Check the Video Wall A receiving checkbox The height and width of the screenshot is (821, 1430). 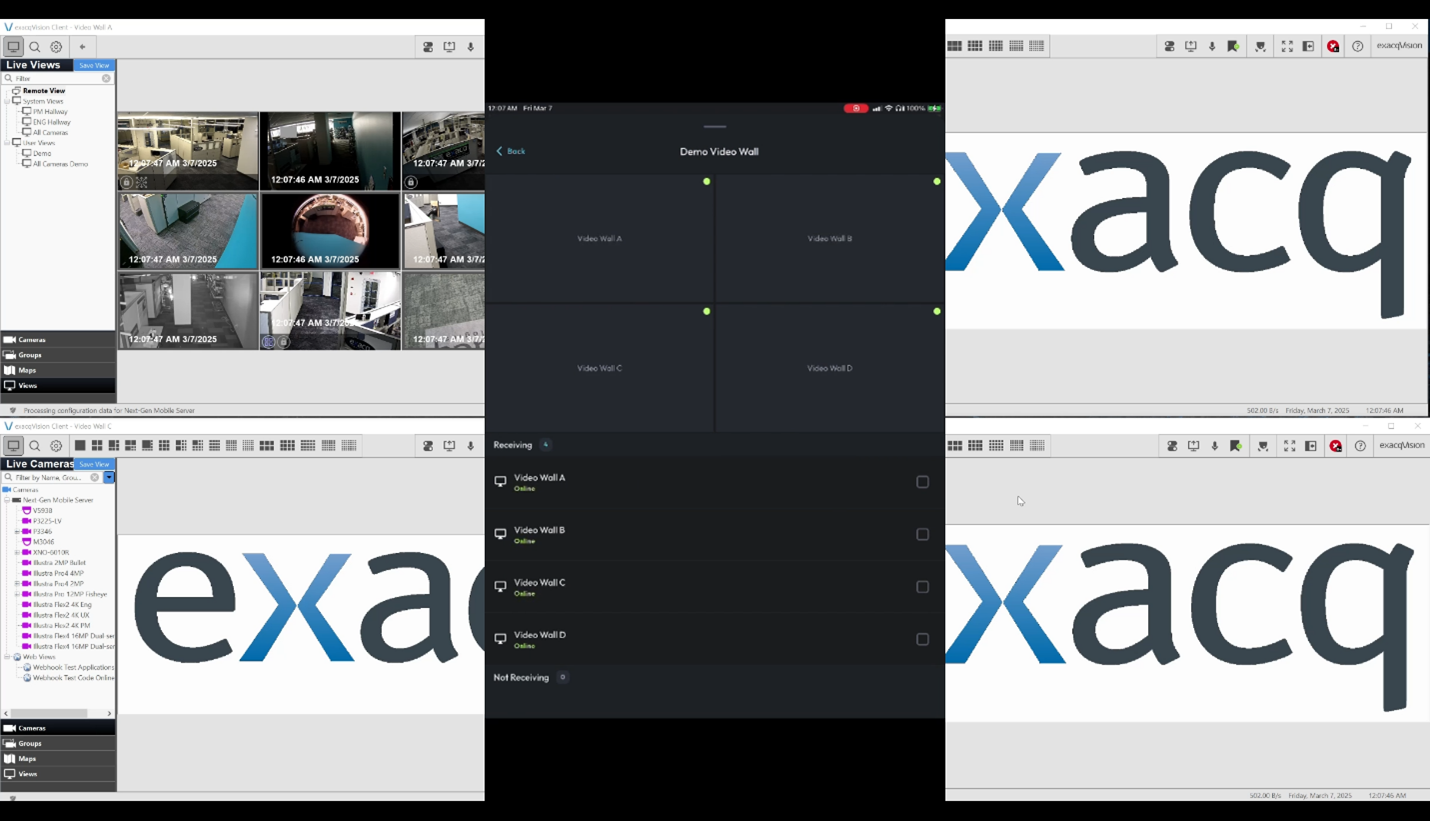[x=922, y=482]
